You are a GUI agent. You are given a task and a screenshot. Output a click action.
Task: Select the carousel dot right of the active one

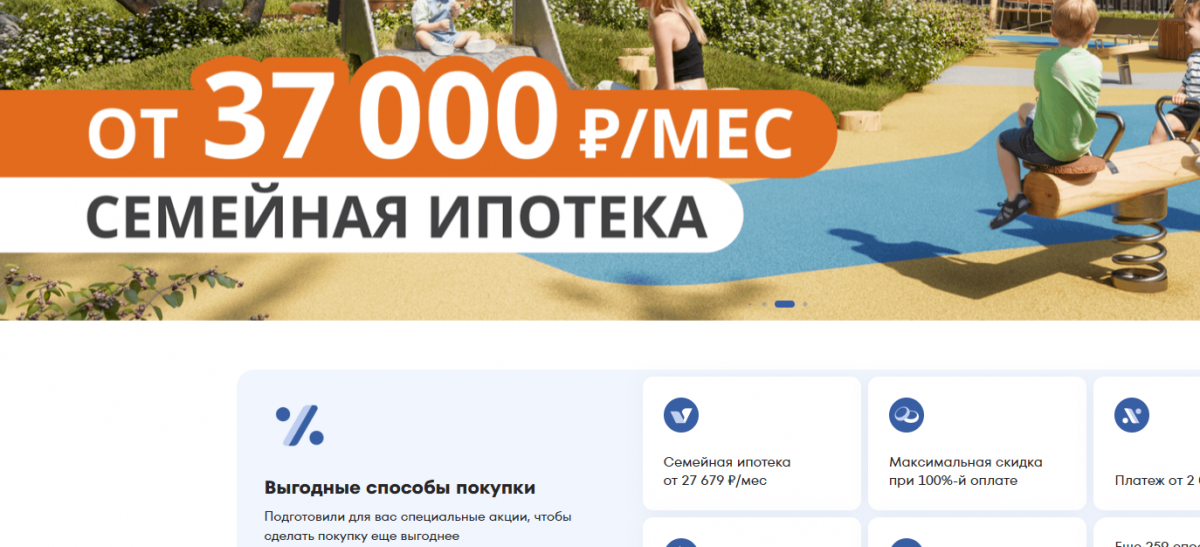(805, 303)
